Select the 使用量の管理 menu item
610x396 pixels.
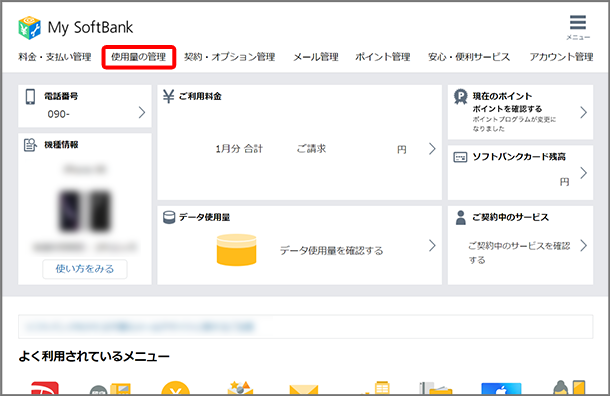click(x=139, y=57)
